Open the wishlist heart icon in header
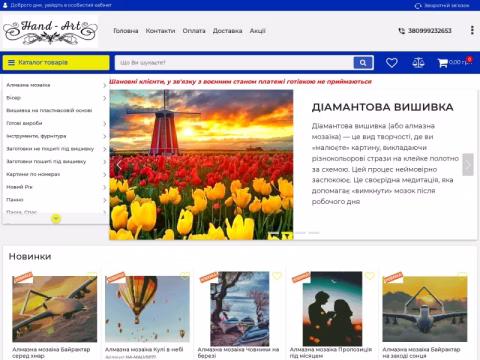Image resolution: width=480 pixels, height=360 pixels. coord(392,63)
